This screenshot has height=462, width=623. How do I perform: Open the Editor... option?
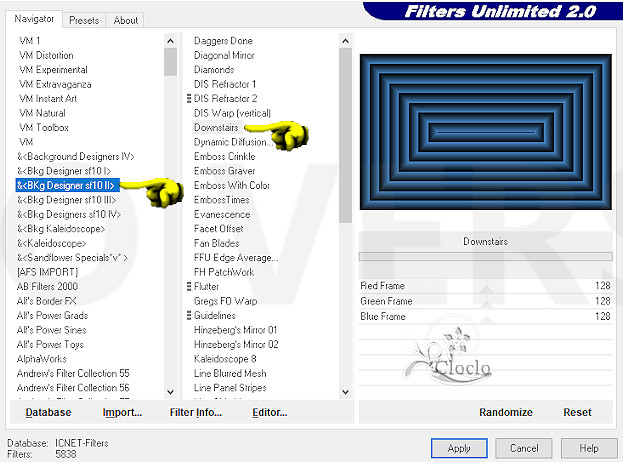coord(269,412)
